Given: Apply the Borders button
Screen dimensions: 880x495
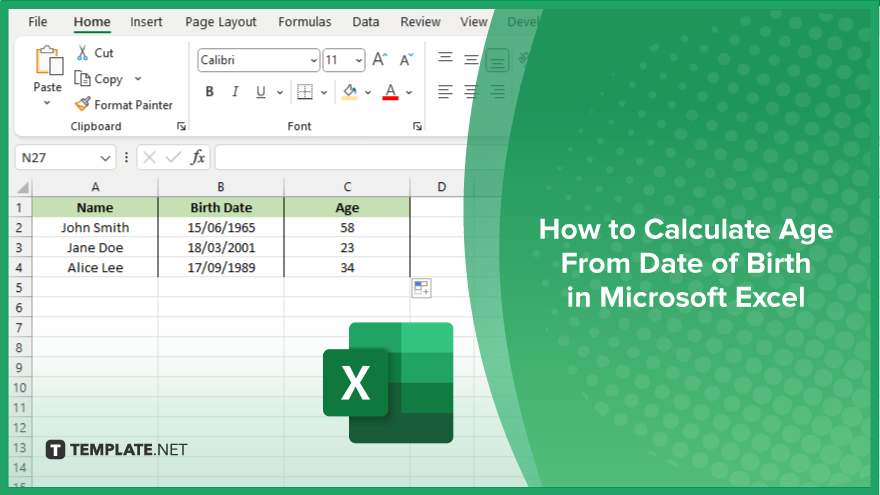Looking at the screenshot, I should [x=305, y=91].
